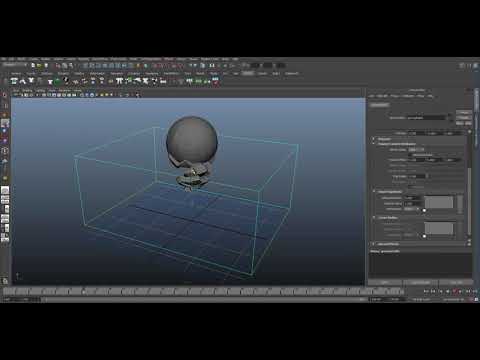Click Select button at Attribute Editor bottom
The height and width of the screenshot is (360, 480).
tap(385, 282)
